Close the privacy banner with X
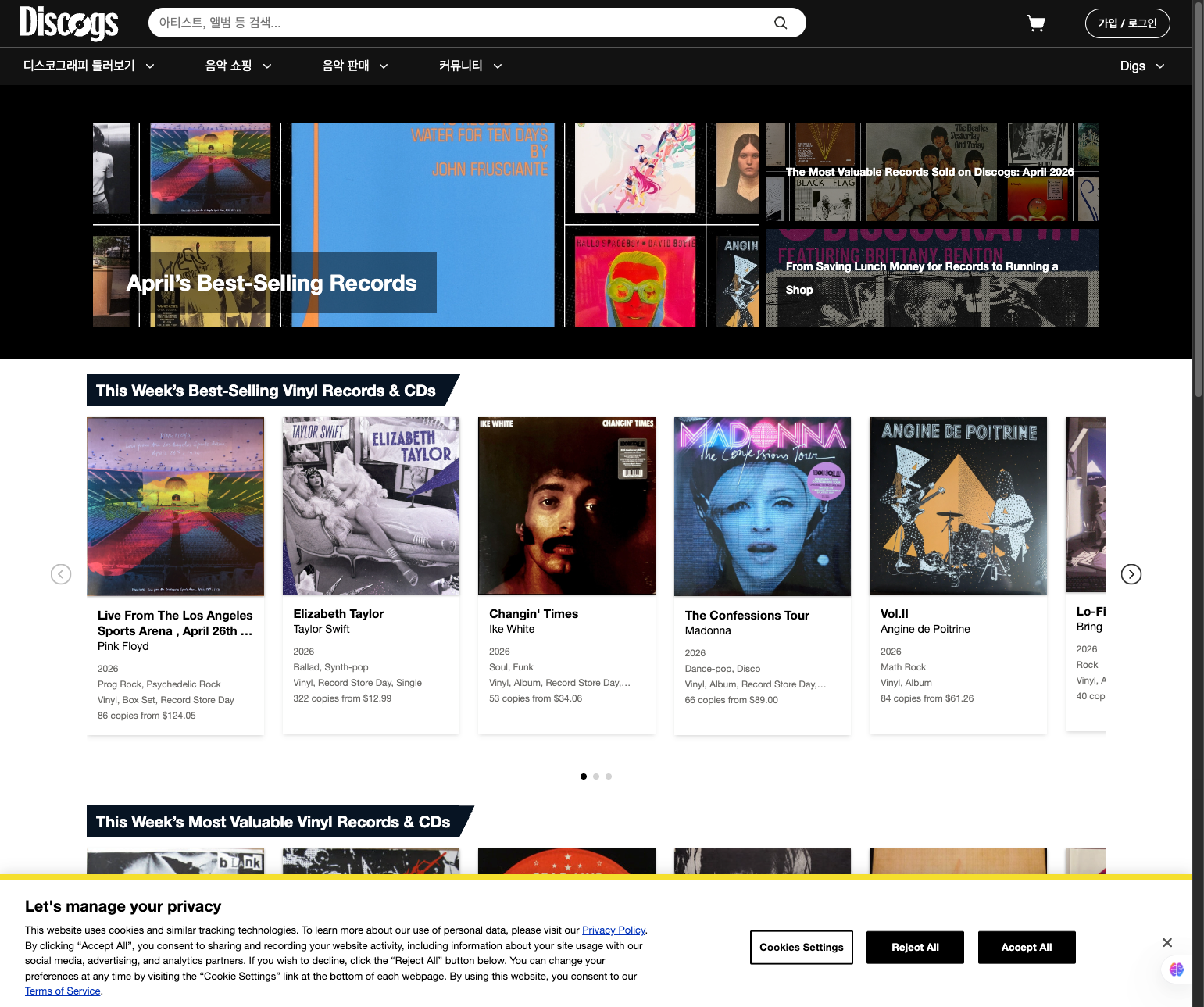Screen dimensions: 1204x1007 [x=1167, y=943]
